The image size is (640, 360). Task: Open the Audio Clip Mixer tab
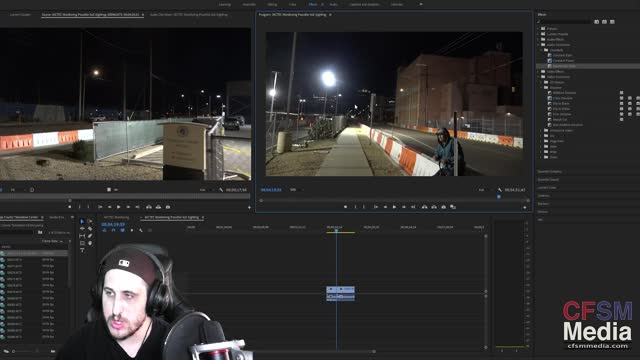189,15
